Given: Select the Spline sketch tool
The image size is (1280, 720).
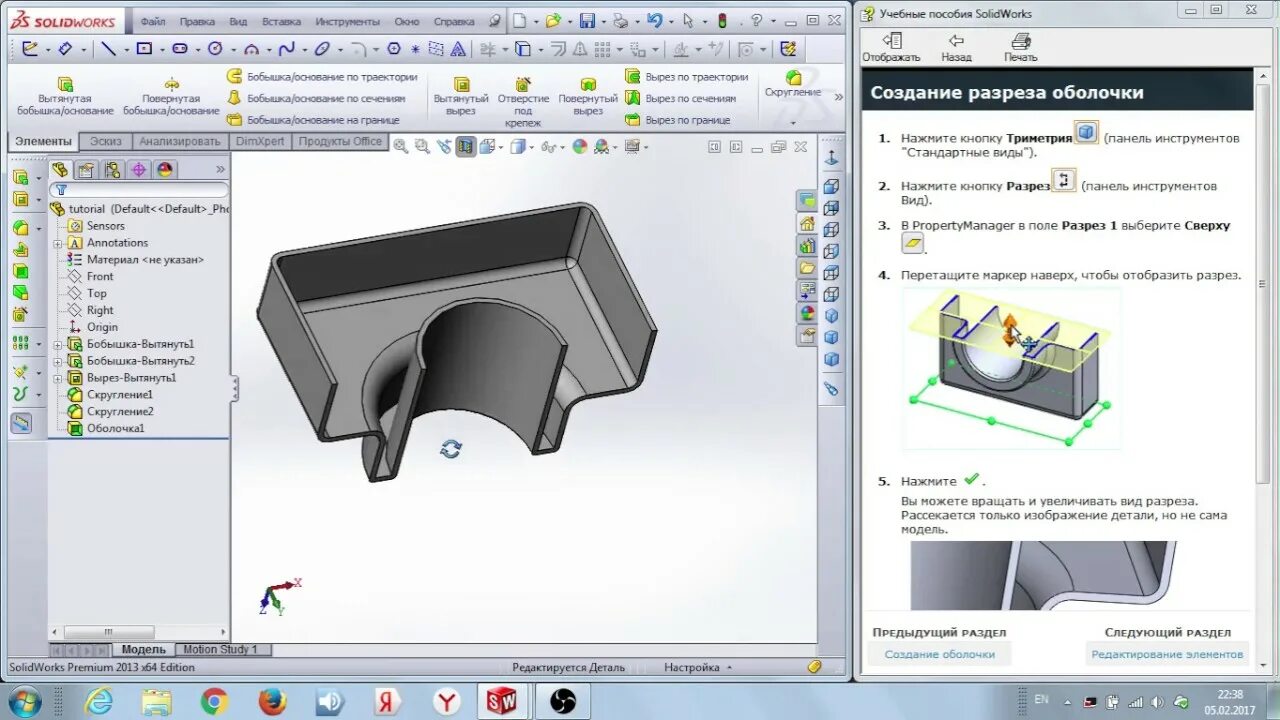Looking at the screenshot, I should [286, 48].
